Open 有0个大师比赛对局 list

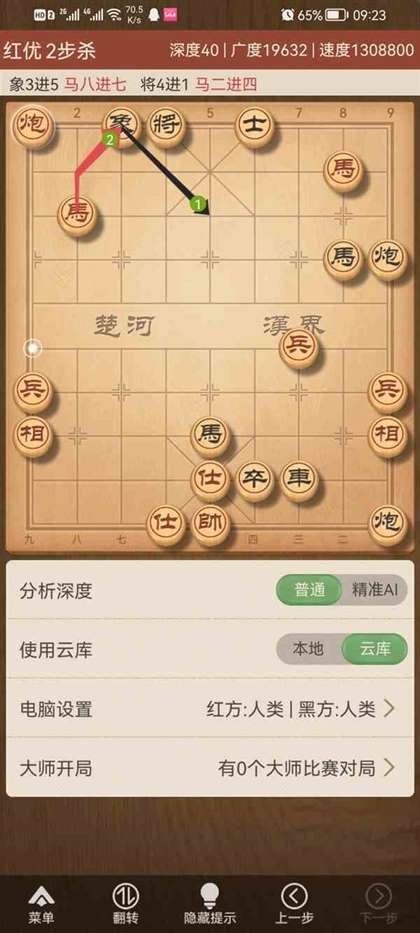coord(296,768)
